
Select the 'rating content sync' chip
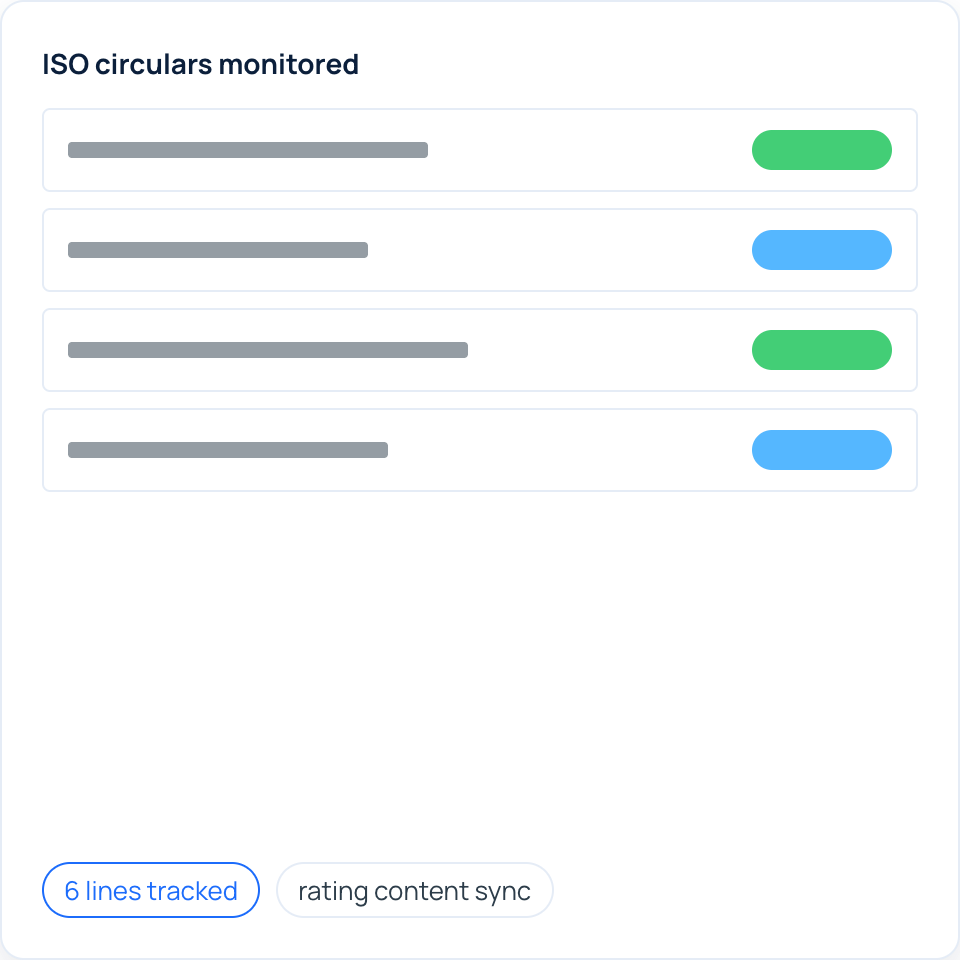(x=414, y=890)
